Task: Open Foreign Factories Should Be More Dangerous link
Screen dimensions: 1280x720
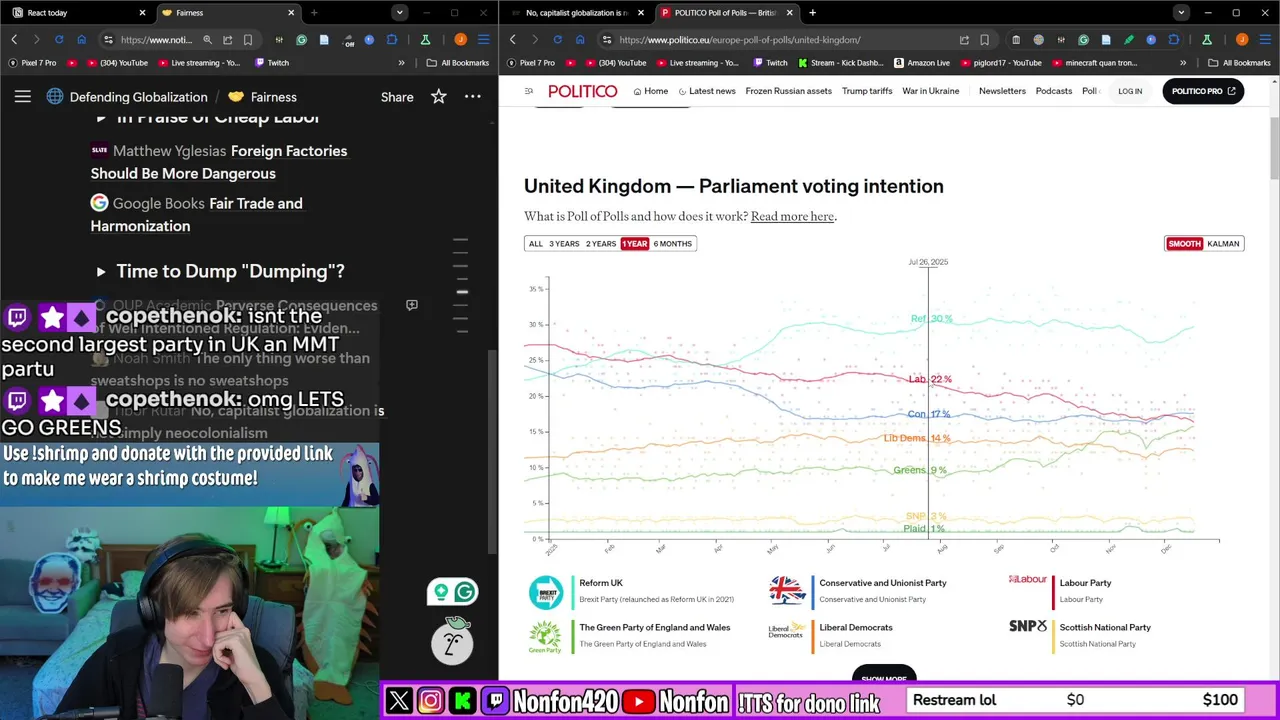Action: click(219, 162)
